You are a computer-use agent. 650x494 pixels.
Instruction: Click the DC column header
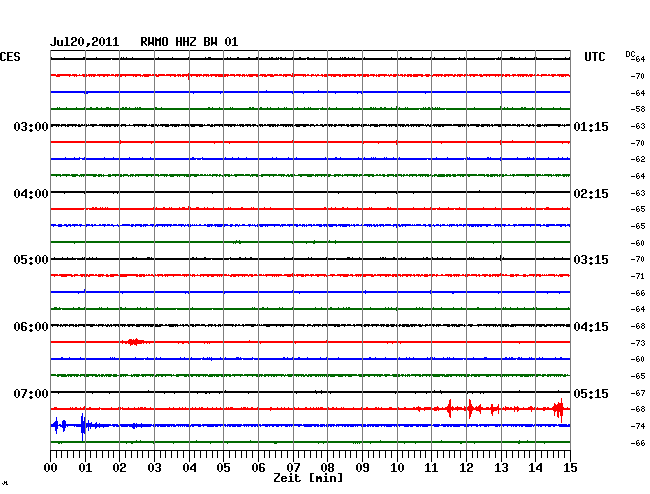click(x=630, y=54)
